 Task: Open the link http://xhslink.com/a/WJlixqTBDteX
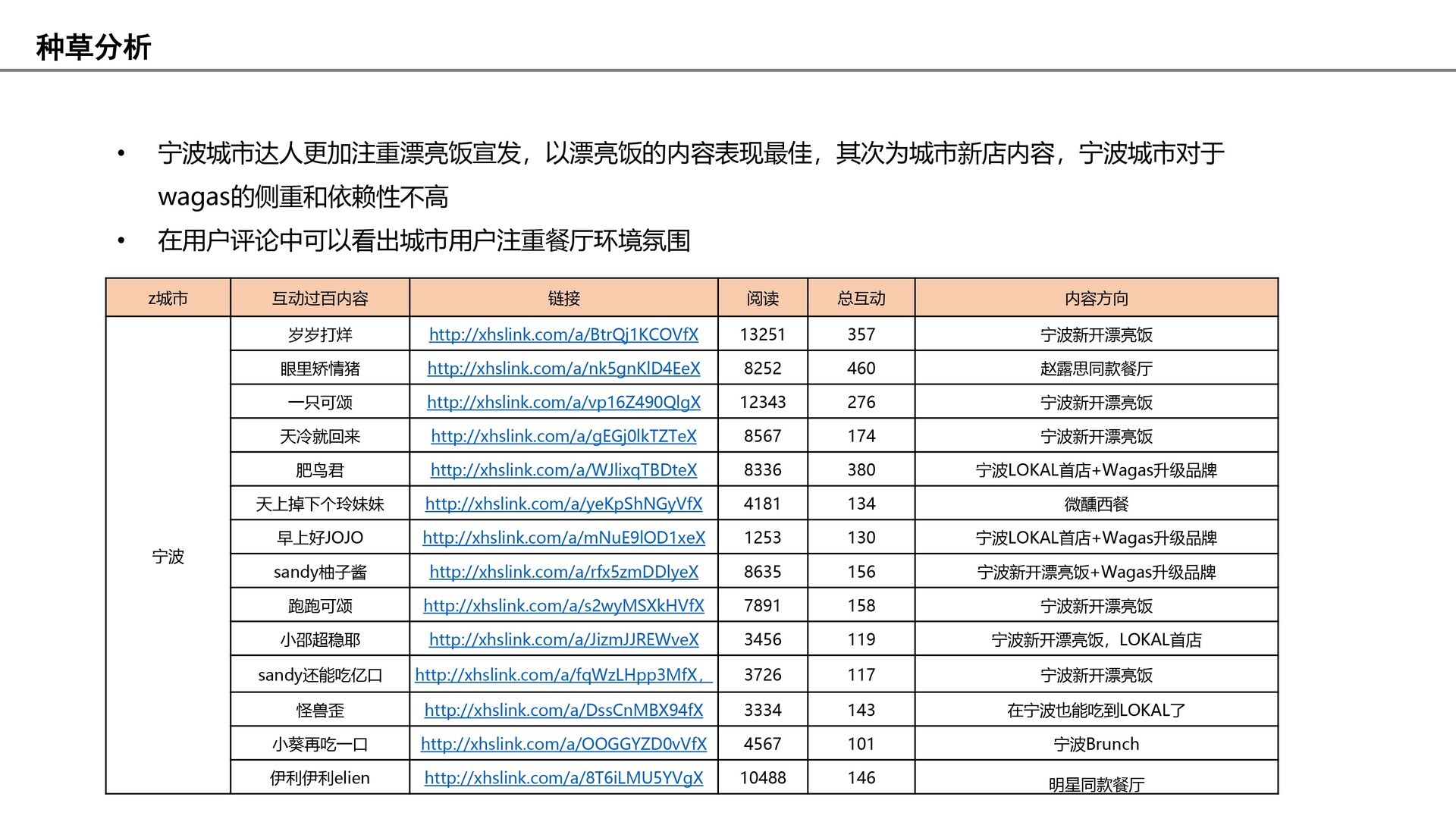click(x=563, y=470)
